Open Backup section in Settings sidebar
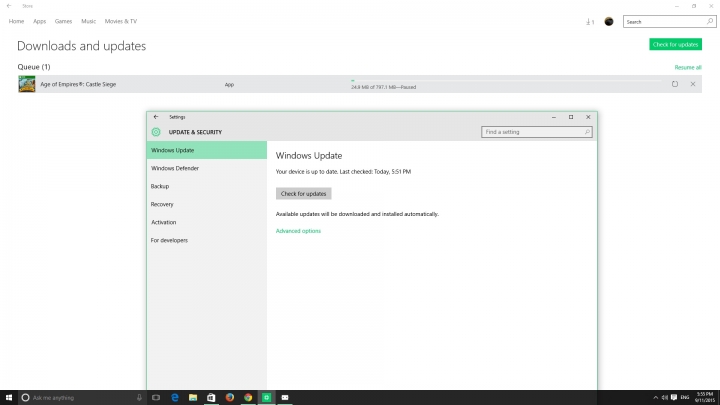The width and height of the screenshot is (720, 405). coord(207,186)
